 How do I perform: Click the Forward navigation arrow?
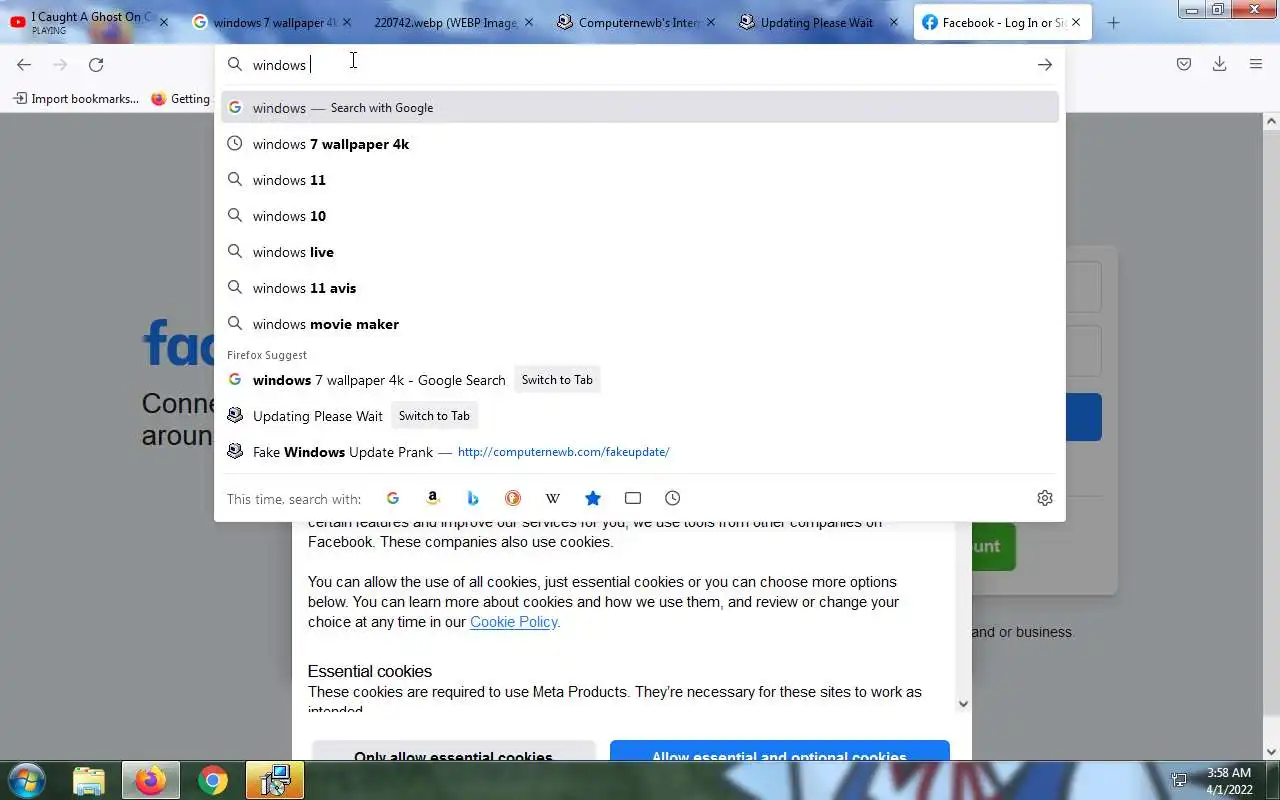(60, 65)
